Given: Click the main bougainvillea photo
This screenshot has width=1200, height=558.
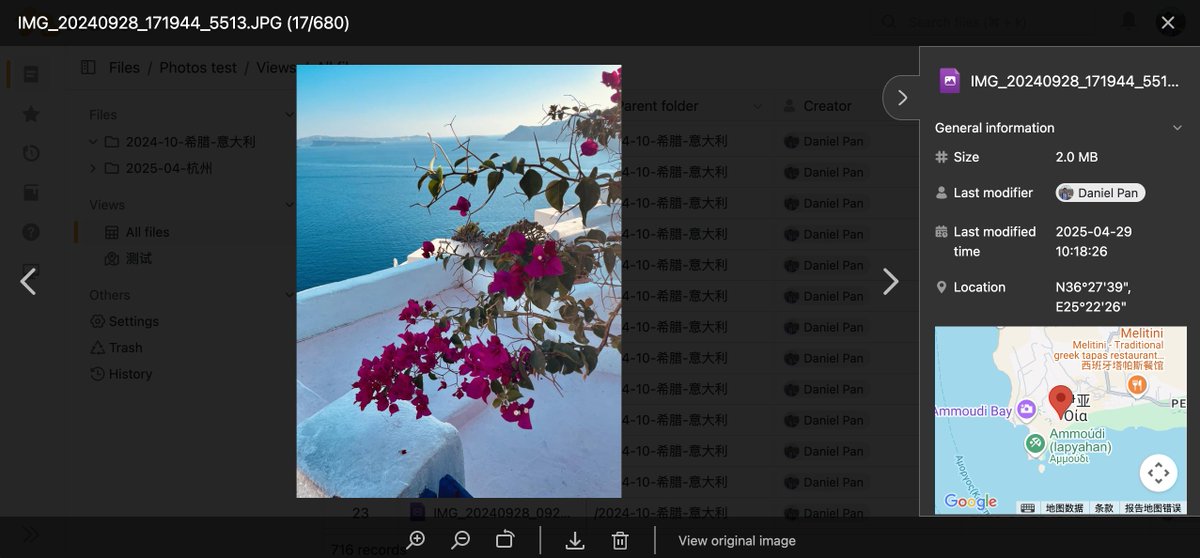Looking at the screenshot, I should (459, 281).
